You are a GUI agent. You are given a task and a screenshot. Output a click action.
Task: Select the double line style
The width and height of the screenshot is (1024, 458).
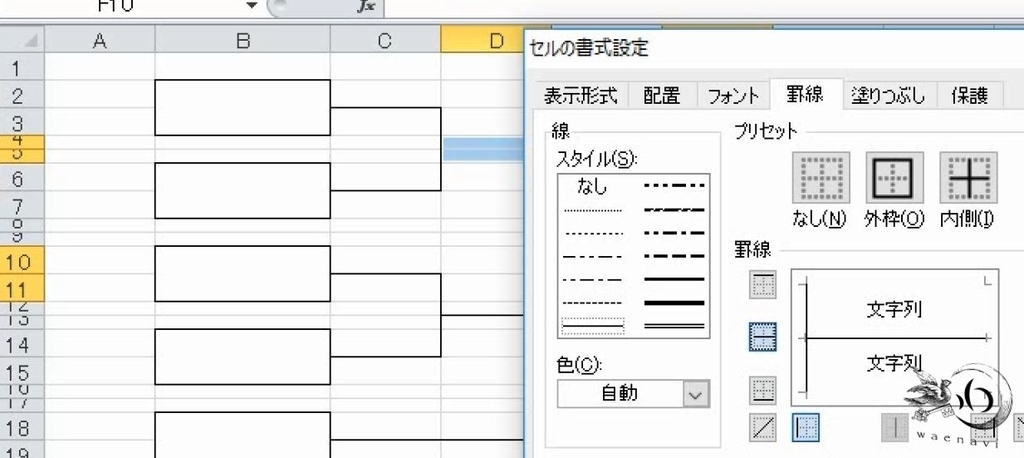point(675,325)
